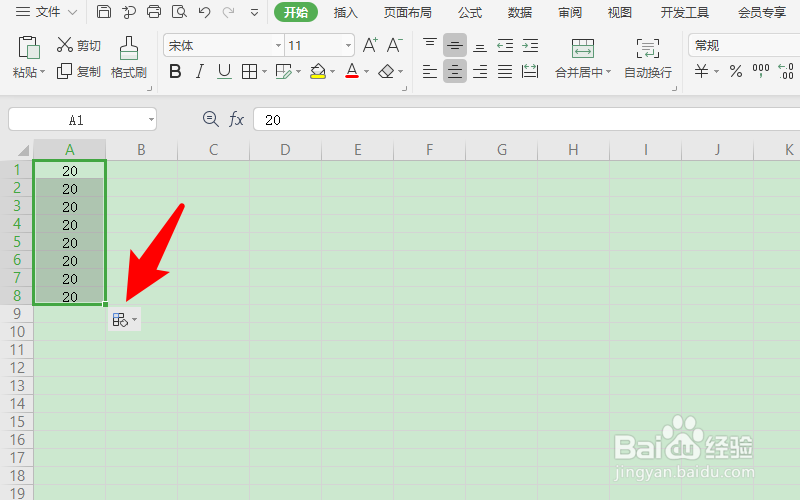Select row 9 header

point(17,313)
